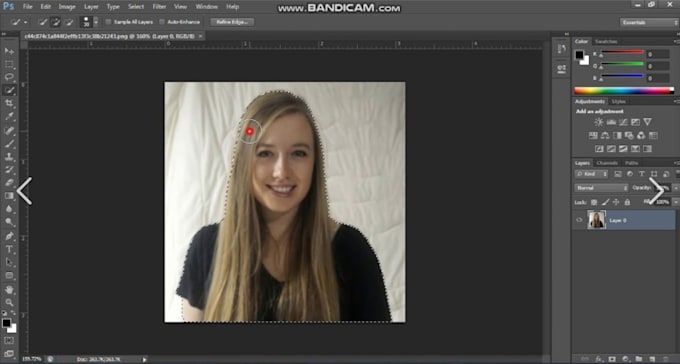
Task: Add a Photo Filter adjustment
Action: [629, 135]
